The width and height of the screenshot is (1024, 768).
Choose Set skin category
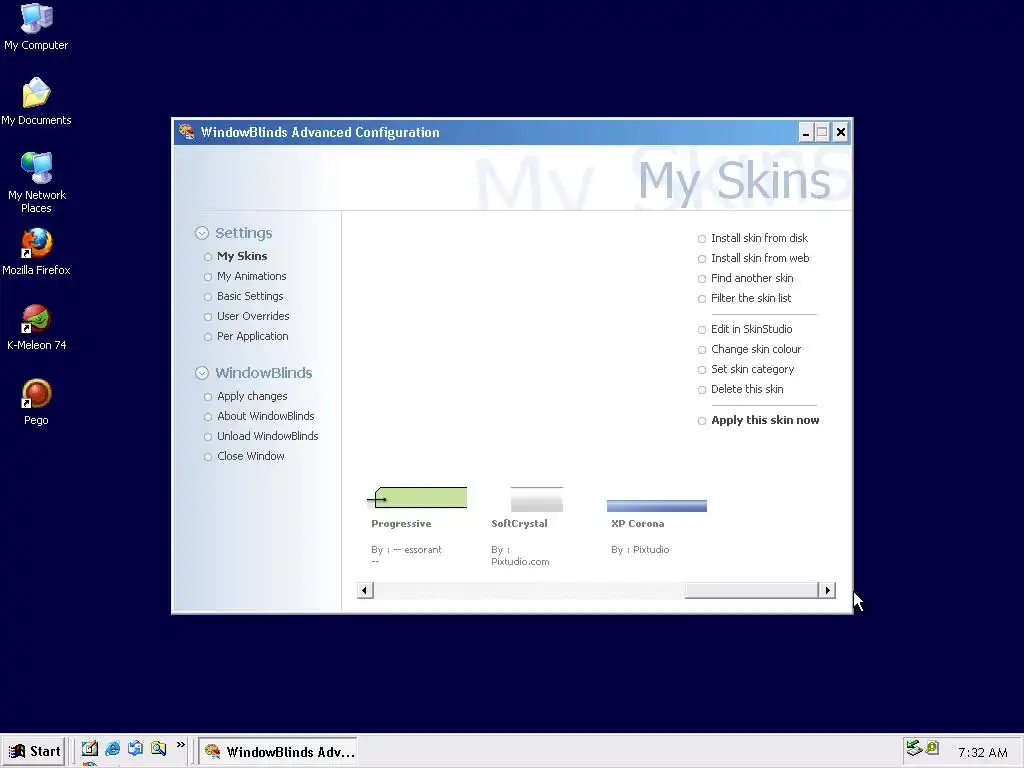[x=752, y=370]
